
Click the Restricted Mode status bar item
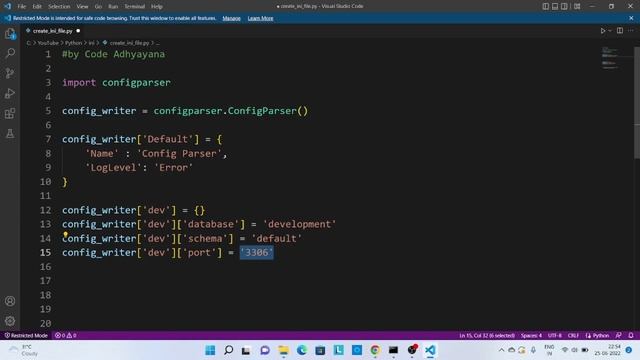[x=26, y=336]
